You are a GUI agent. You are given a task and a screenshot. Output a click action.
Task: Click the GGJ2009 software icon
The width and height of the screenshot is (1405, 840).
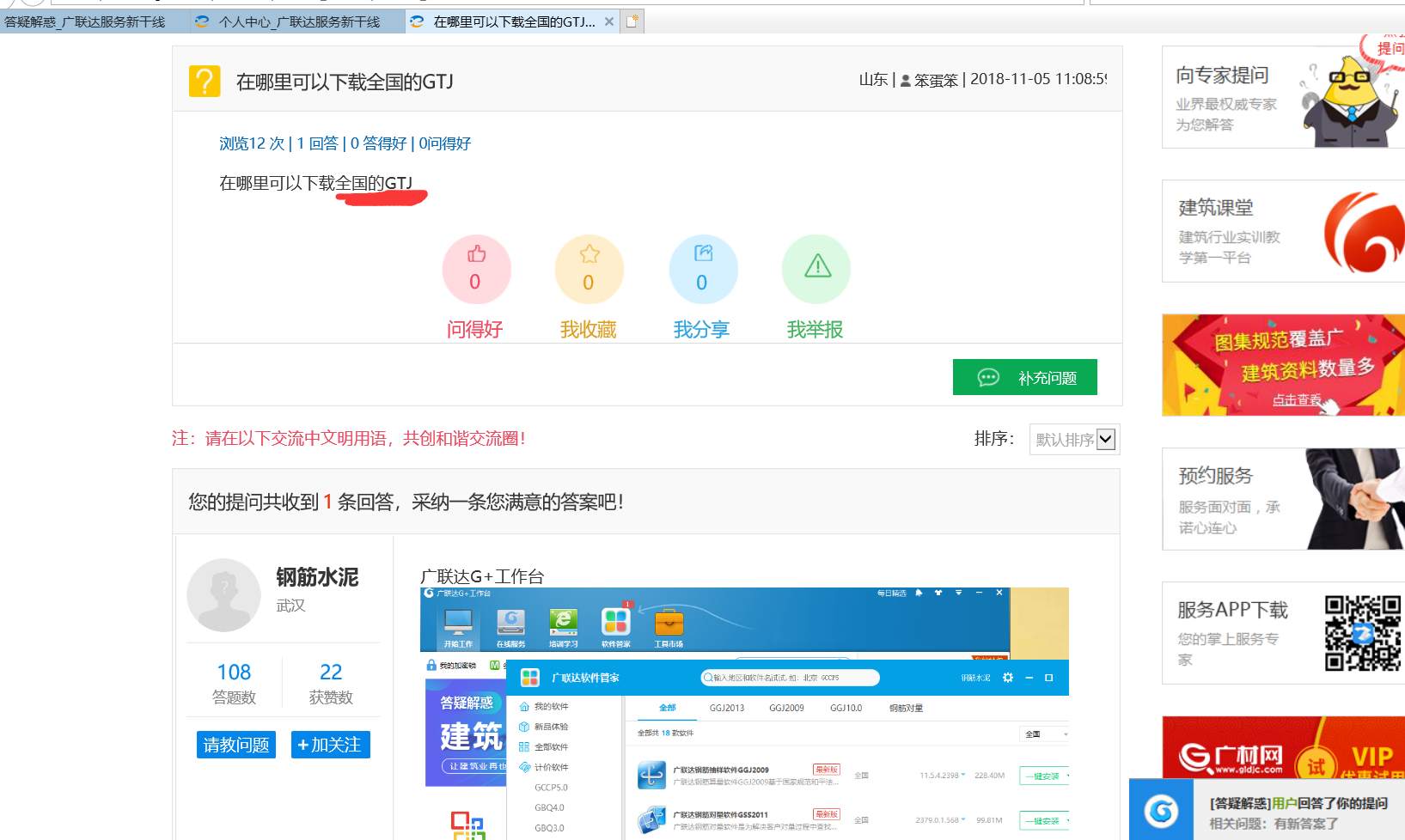coord(651,775)
